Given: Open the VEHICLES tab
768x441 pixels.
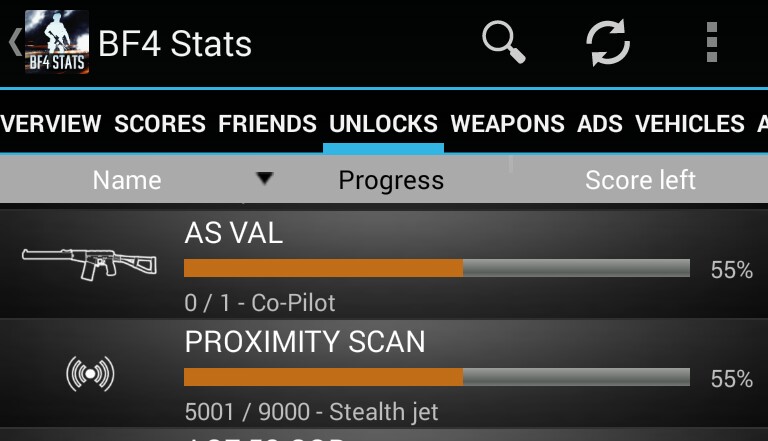Looking at the screenshot, I should pyautogui.click(x=690, y=124).
